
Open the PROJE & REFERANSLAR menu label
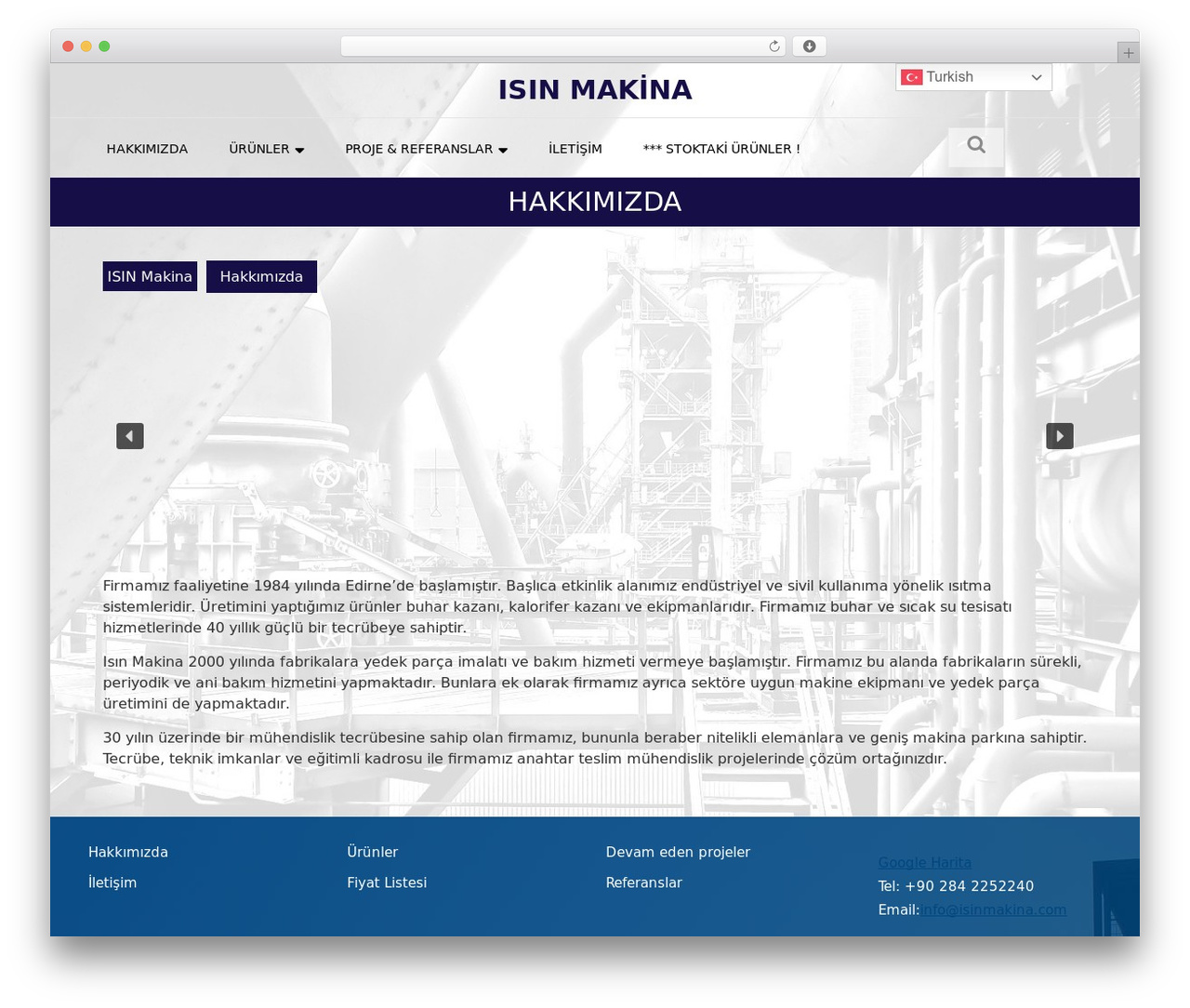[x=419, y=149]
